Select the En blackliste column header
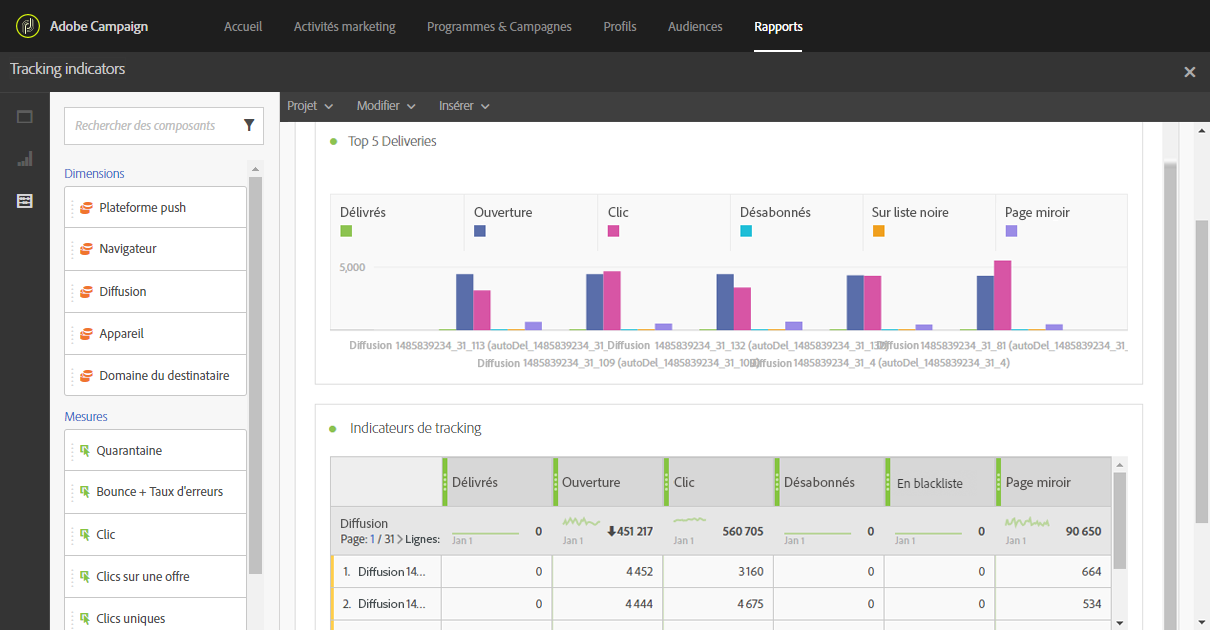The width and height of the screenshot is (1210, 630). (941, 482)
